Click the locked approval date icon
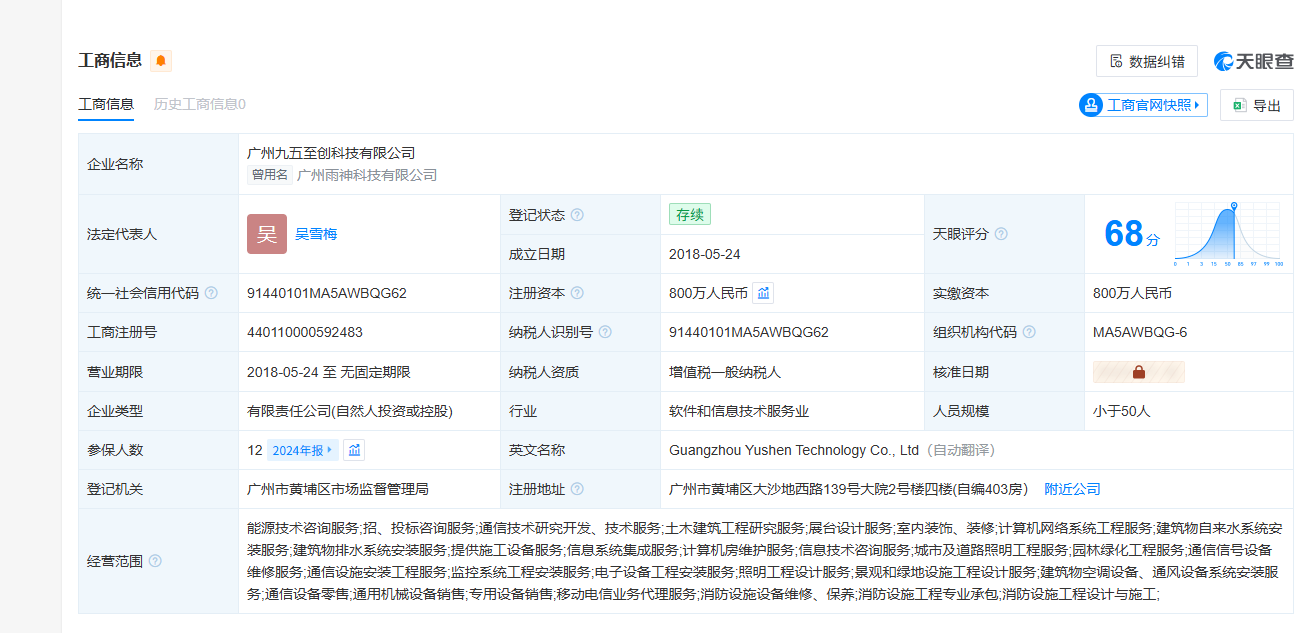Screen dimensions: 1310x633 point(1138,372)
